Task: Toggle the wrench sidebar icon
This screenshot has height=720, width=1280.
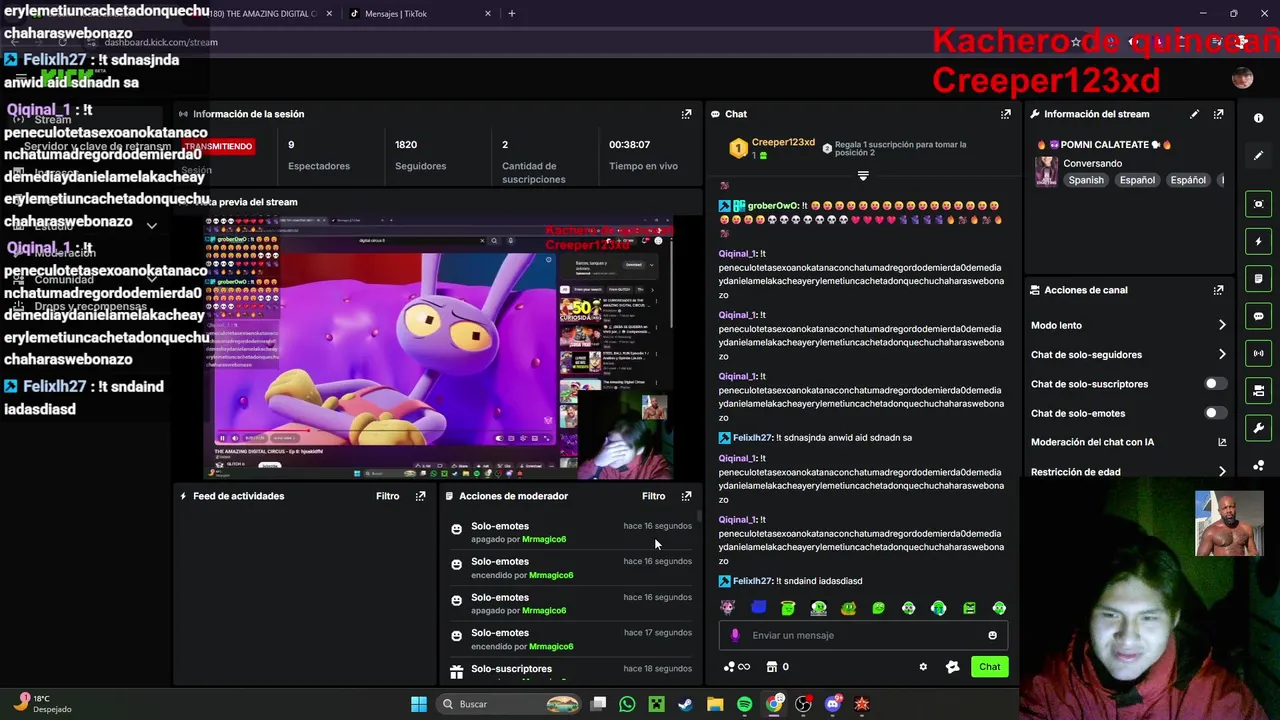Action: point(1259,428)
